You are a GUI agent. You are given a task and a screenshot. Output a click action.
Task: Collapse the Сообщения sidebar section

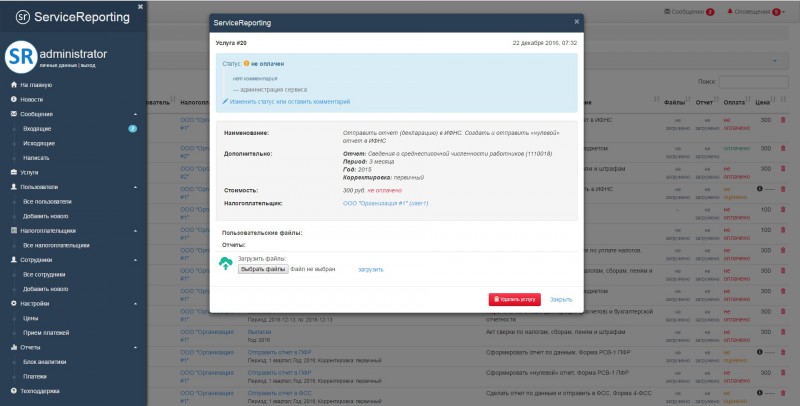[136, 114]
